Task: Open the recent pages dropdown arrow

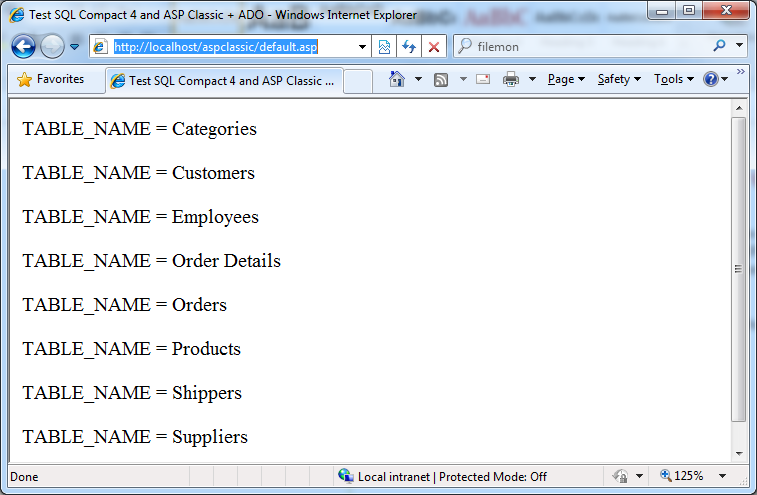Action: [74, 47]
